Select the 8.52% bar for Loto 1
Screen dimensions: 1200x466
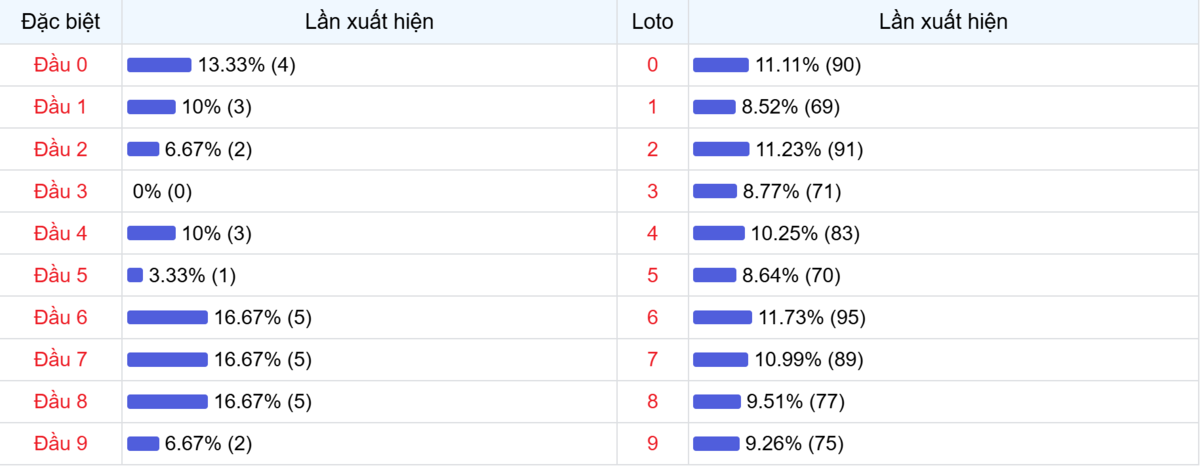(x=714, y=107)
